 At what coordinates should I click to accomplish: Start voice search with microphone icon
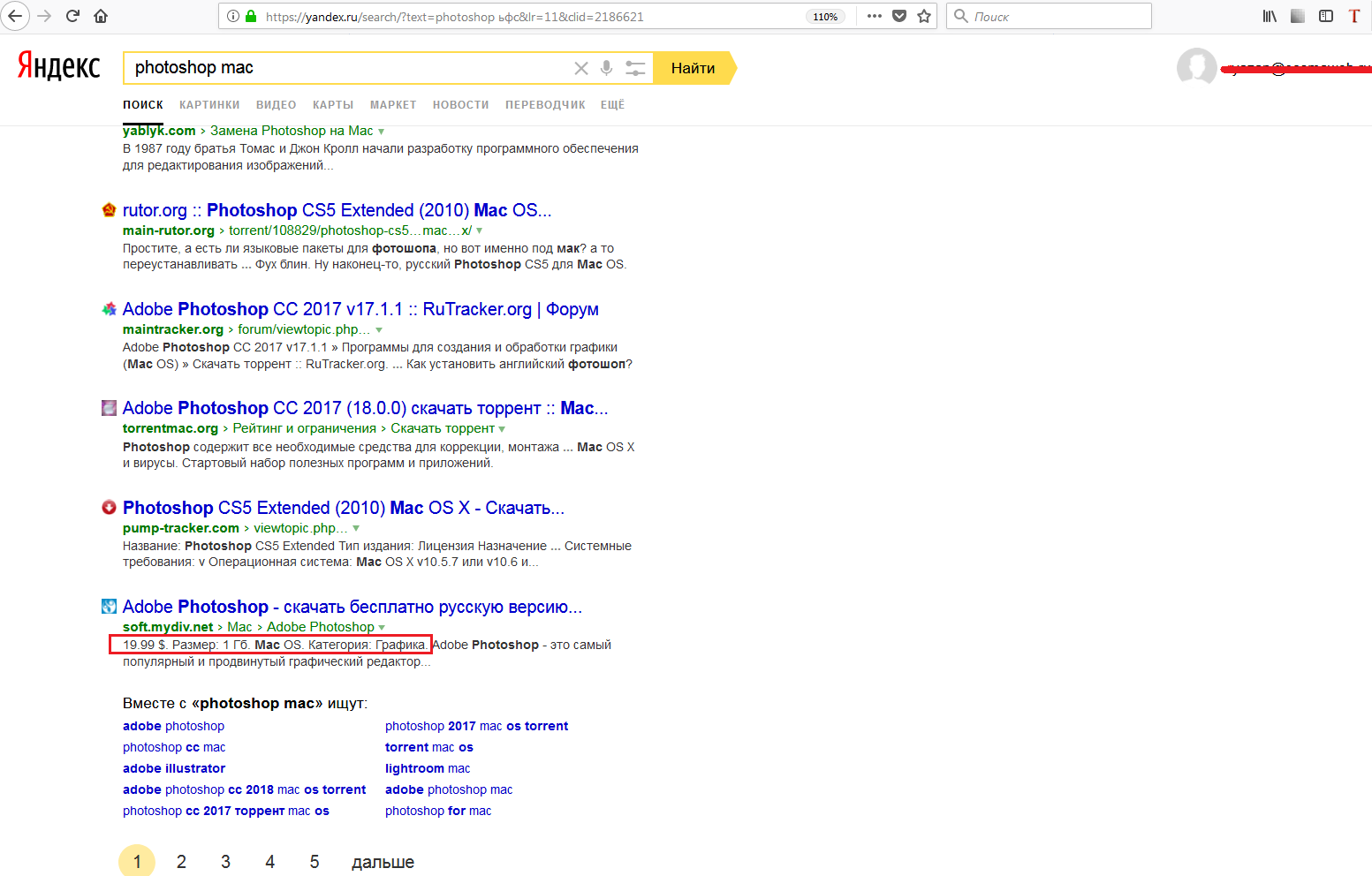(x=607, y=68)
